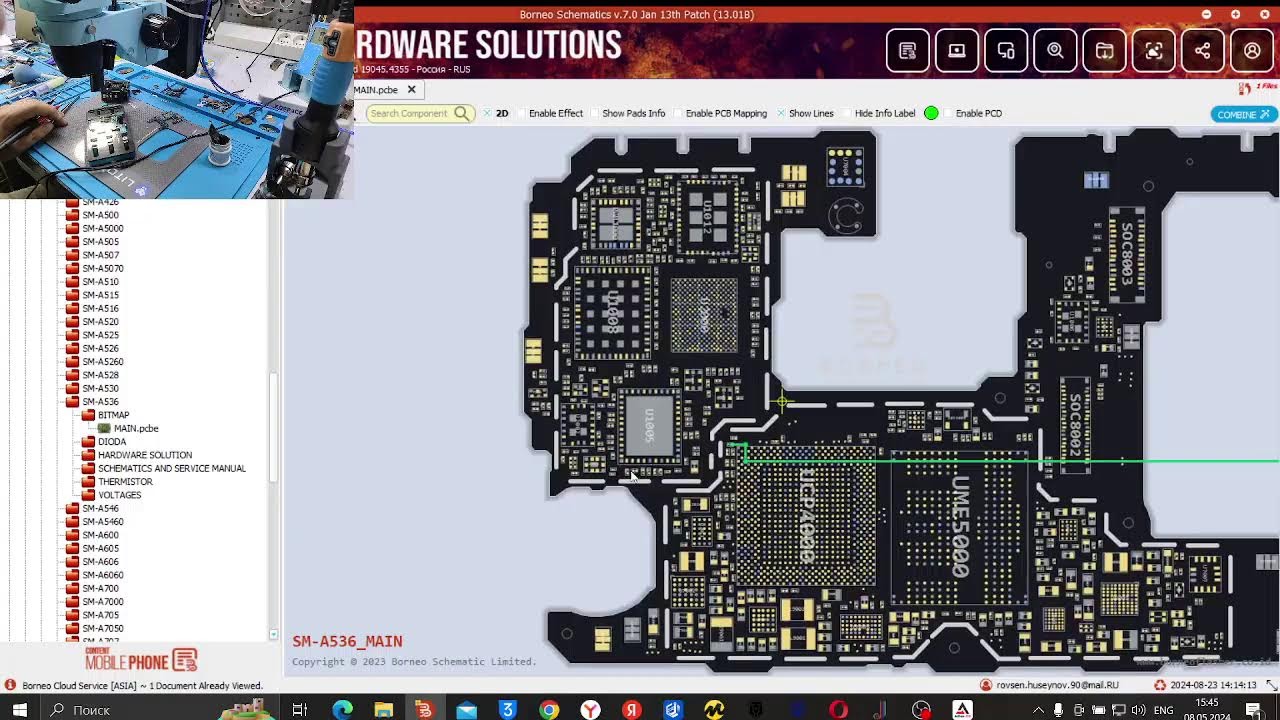Click the screen display toolbar icon

tap(957, 51)
